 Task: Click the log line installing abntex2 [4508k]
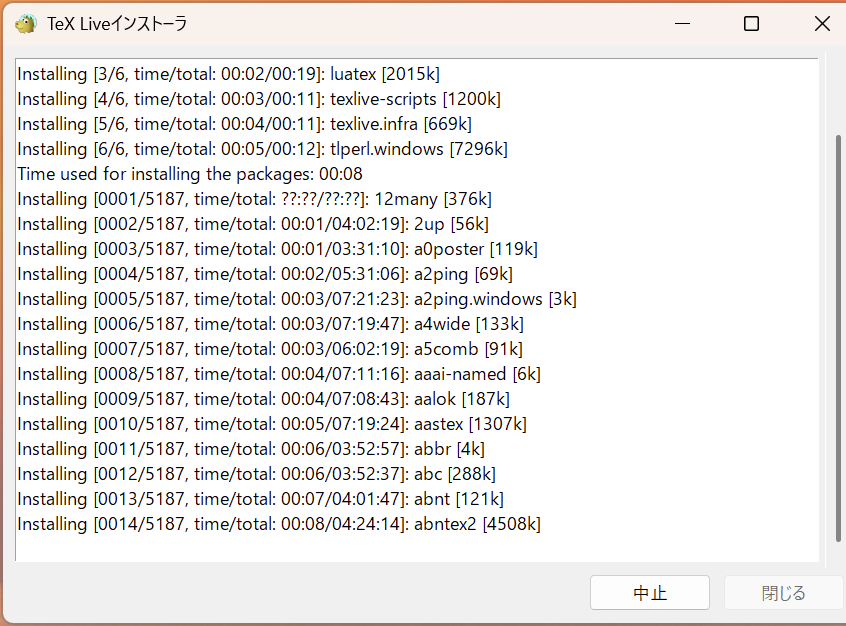279,524
